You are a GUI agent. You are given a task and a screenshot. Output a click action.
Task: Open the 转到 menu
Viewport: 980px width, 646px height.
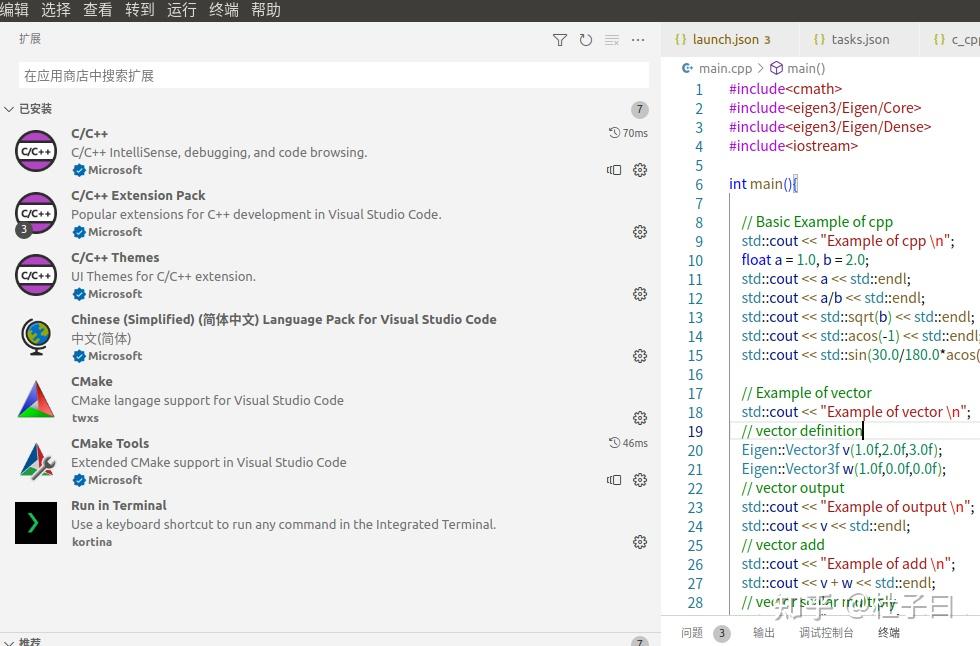pos(139,10)
